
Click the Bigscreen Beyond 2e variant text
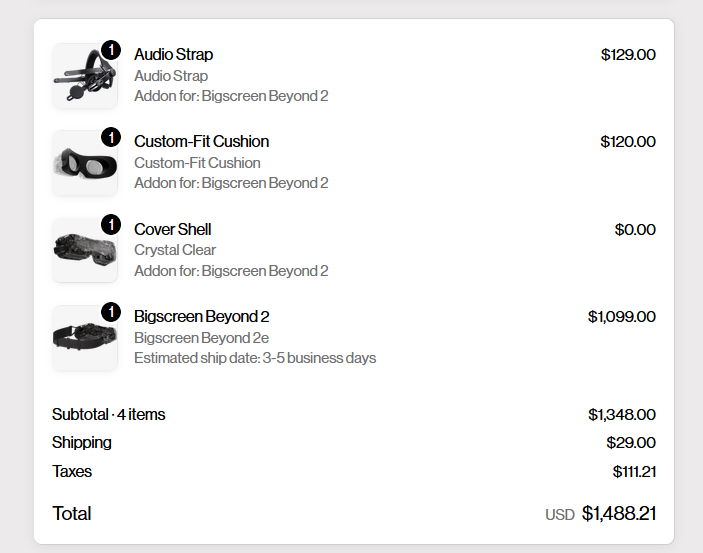201,338
